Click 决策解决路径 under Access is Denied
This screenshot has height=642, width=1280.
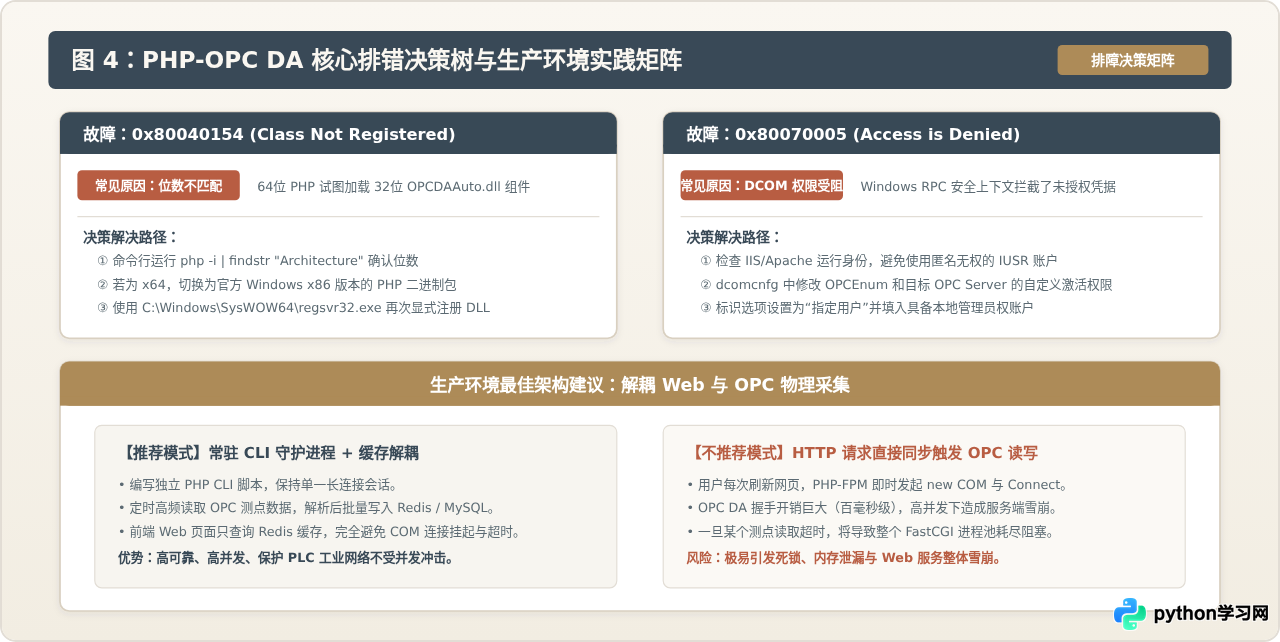[733, 237]
